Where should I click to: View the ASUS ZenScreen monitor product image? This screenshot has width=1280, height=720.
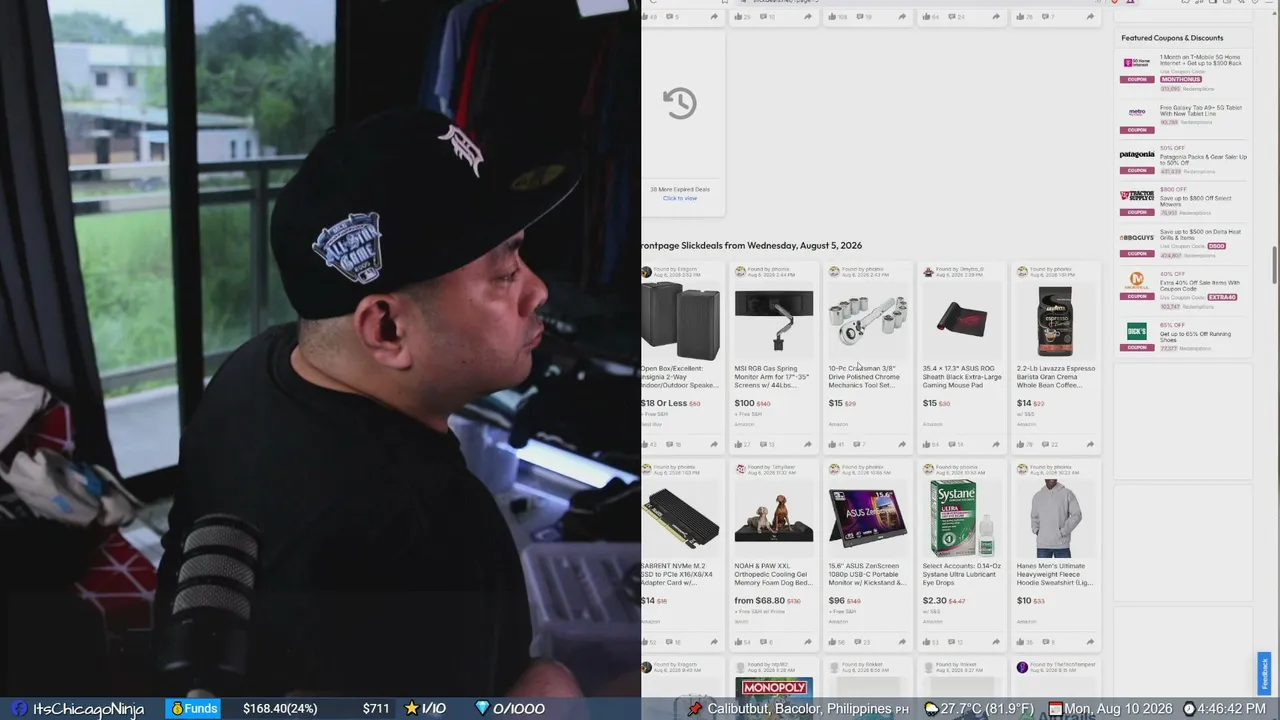(868, 518)
